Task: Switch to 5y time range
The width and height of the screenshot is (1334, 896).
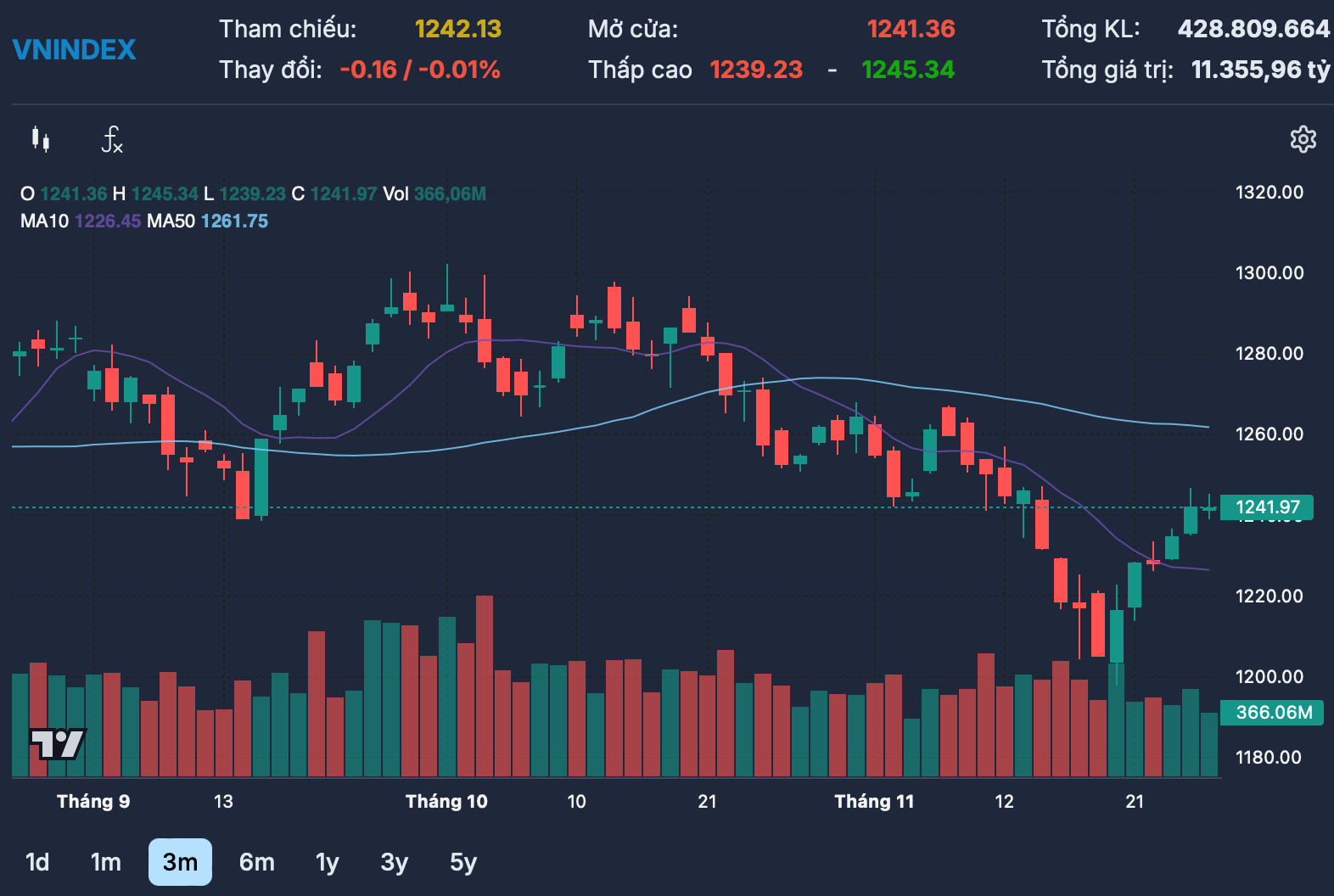Action: [x=462, y=862]
